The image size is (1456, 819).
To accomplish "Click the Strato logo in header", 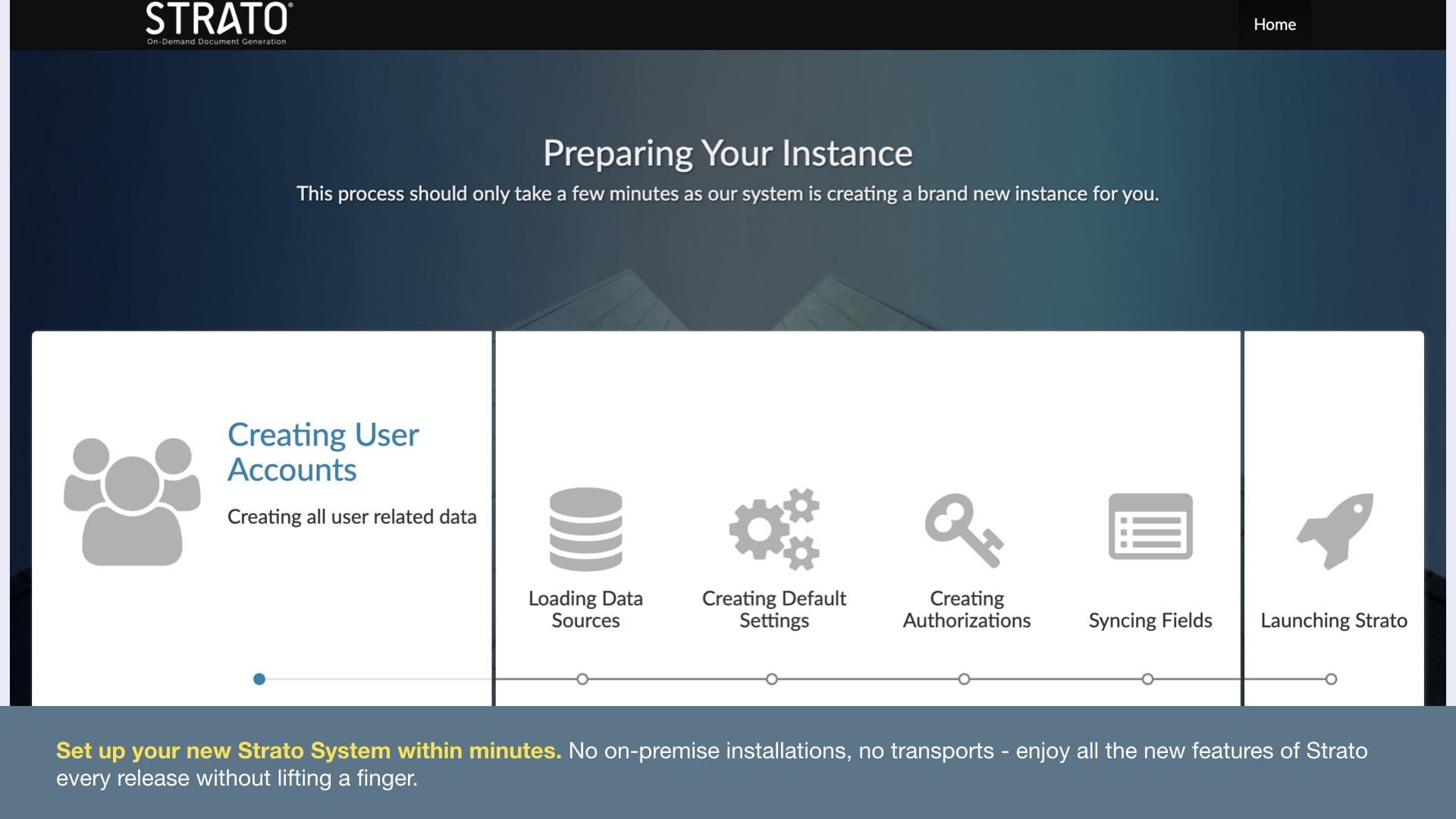I will pos(218,24).
